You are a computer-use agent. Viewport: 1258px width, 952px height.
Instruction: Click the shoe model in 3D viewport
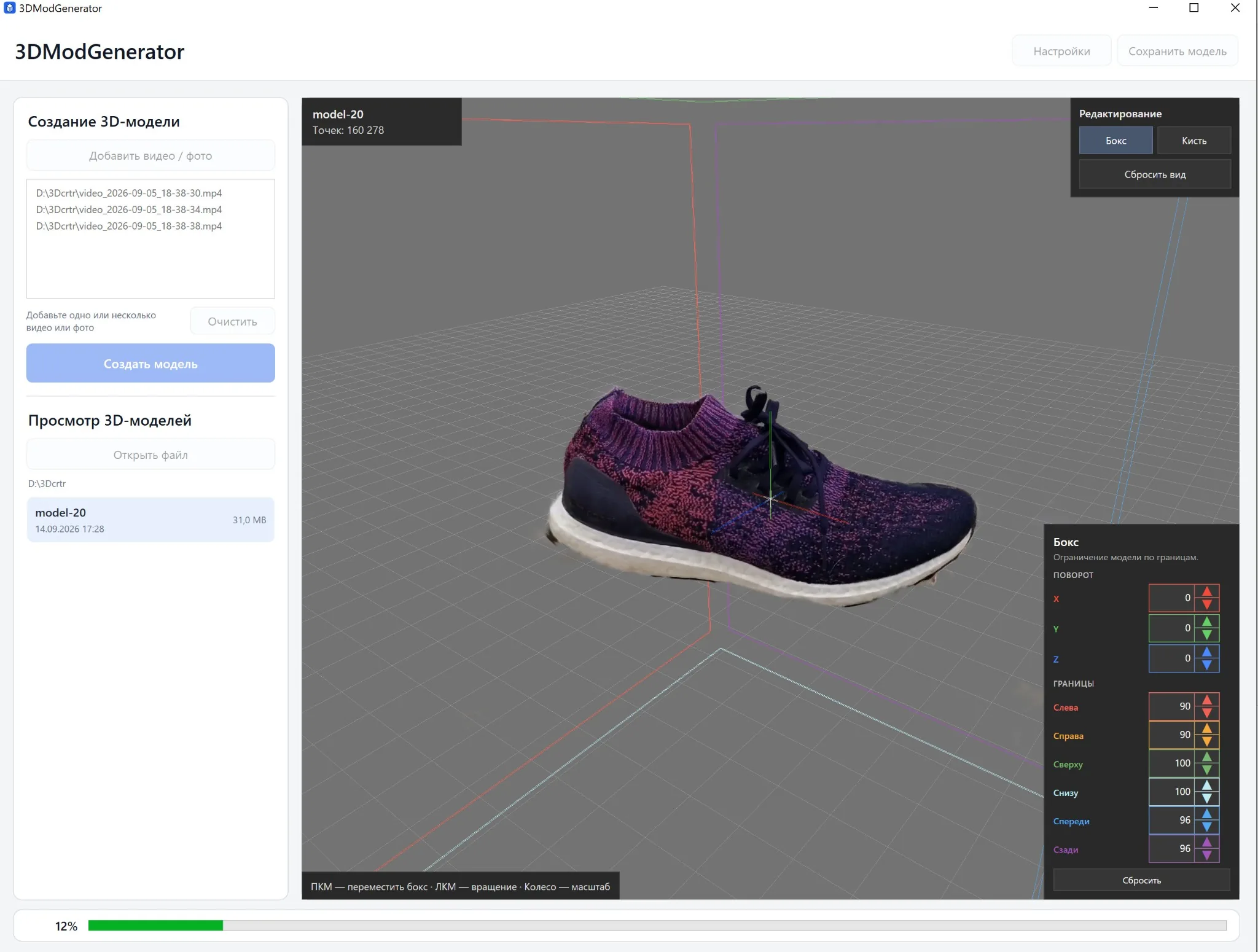click(x=762, y=497)
